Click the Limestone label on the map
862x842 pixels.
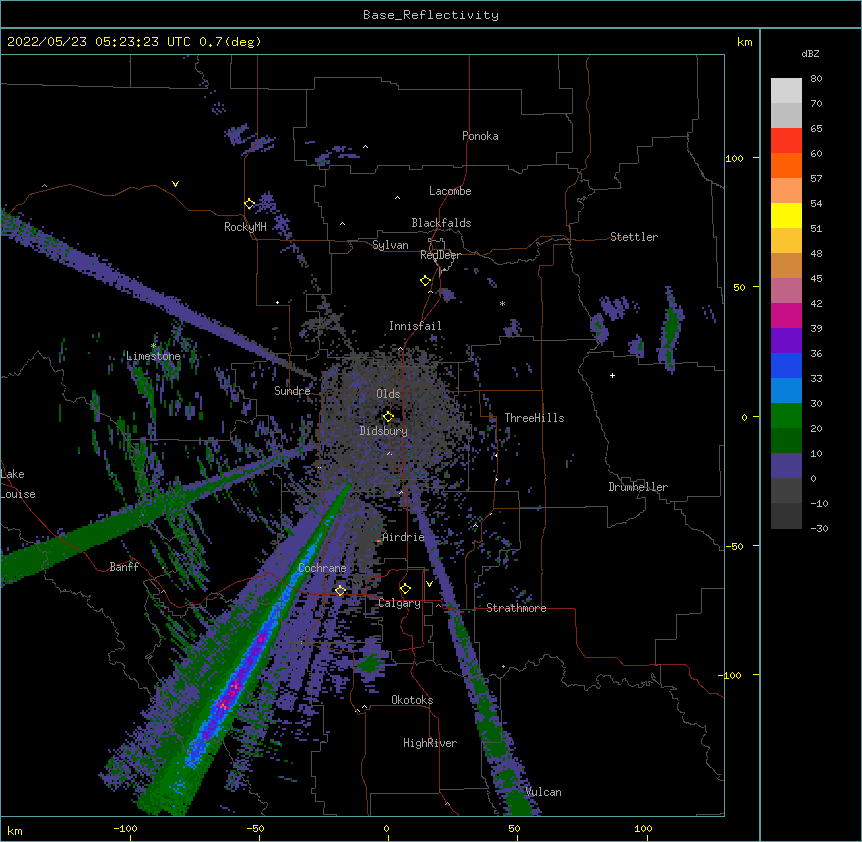pyautogui.click(x=153, y=356)
